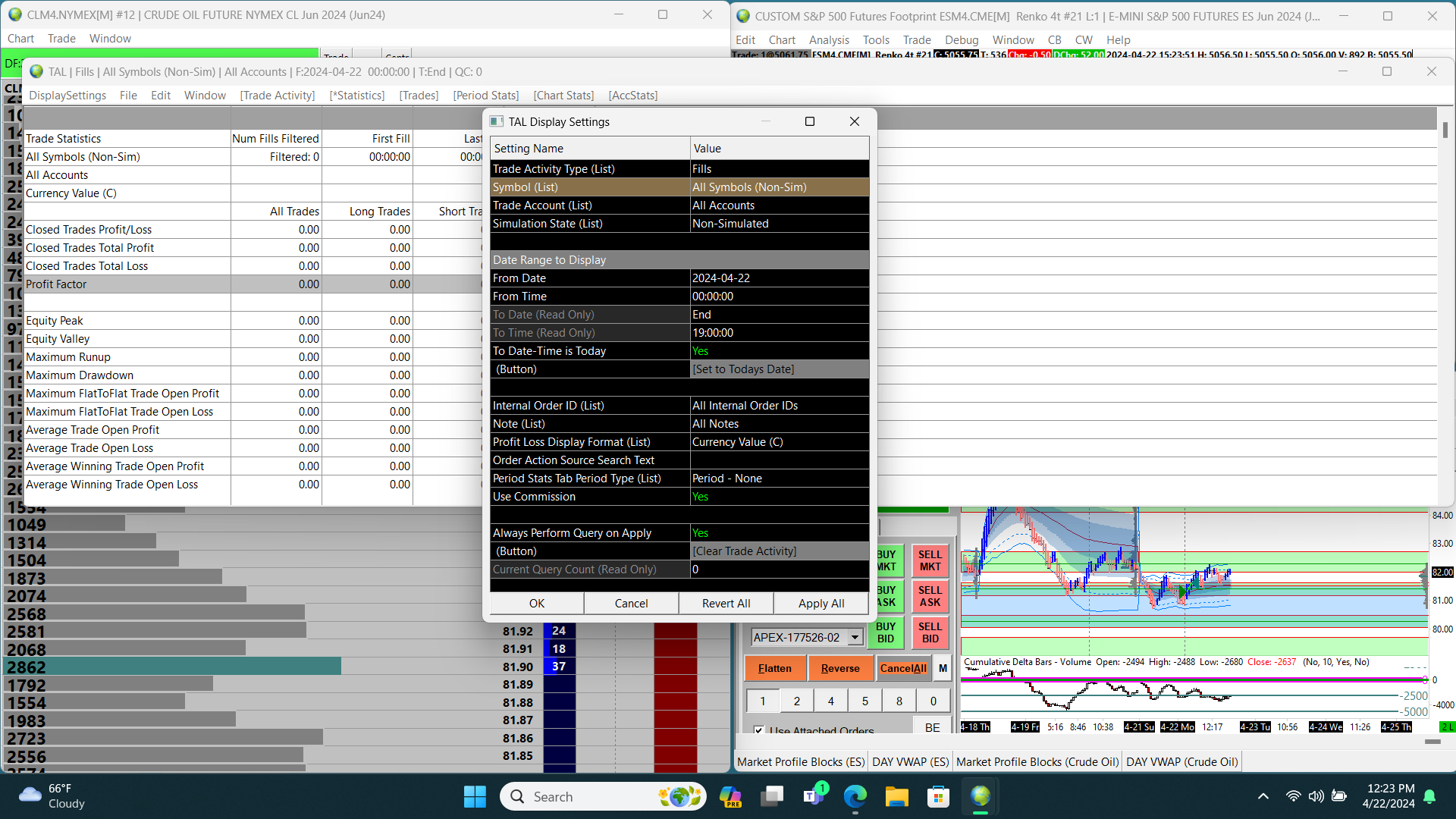Toggle the Always Perform Query on Apply value
The width and height of the screenshot is (1456, 819).
coord(779,533)
